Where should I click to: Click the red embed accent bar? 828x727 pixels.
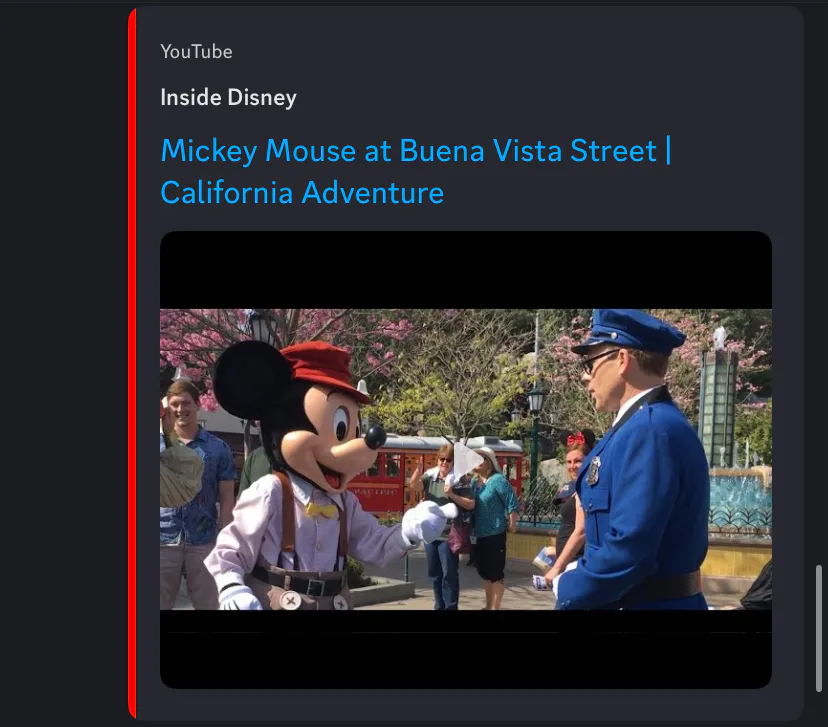pyautogui.click(x=132, y=363)
